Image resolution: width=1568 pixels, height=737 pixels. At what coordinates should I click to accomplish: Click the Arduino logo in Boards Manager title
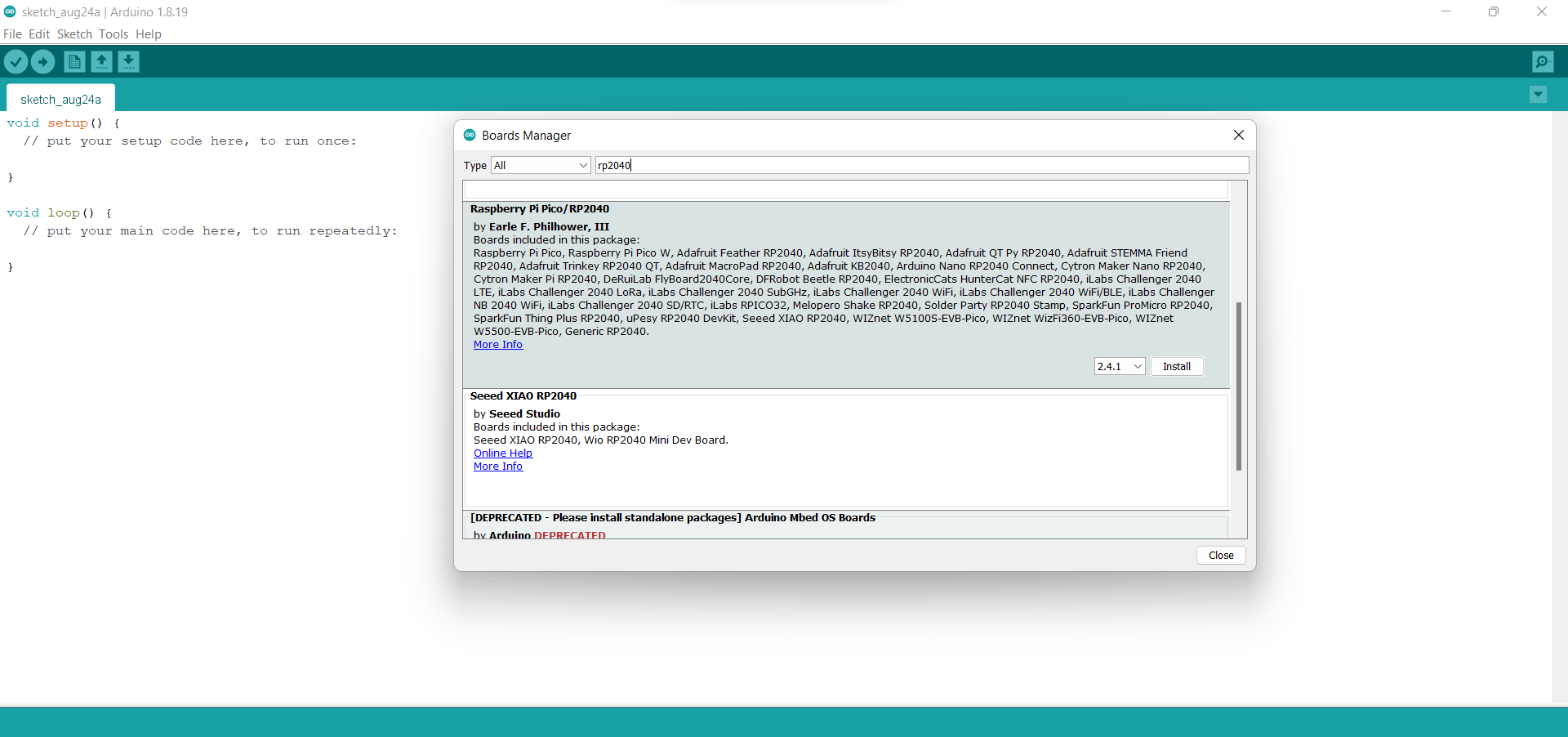coord(470,135)
